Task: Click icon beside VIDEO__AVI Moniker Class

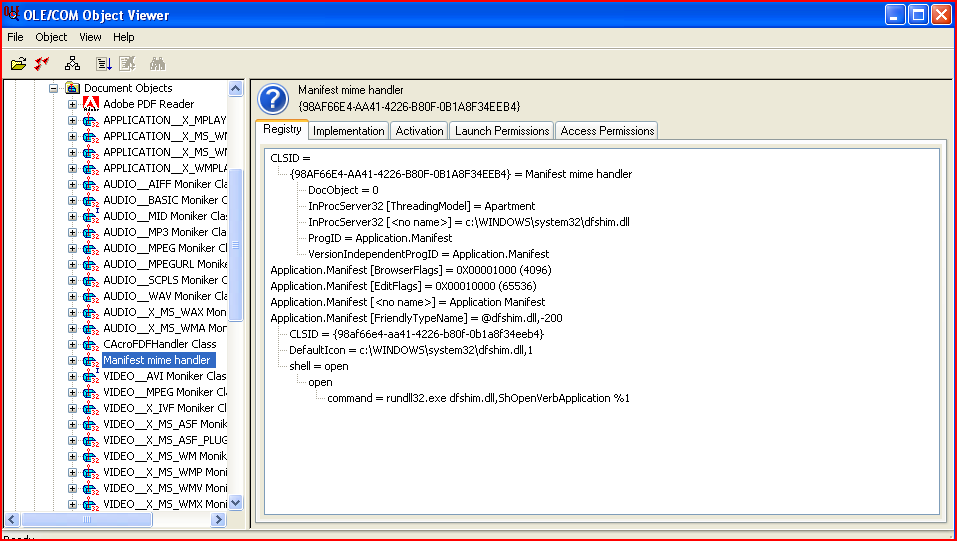Action: 90,376
